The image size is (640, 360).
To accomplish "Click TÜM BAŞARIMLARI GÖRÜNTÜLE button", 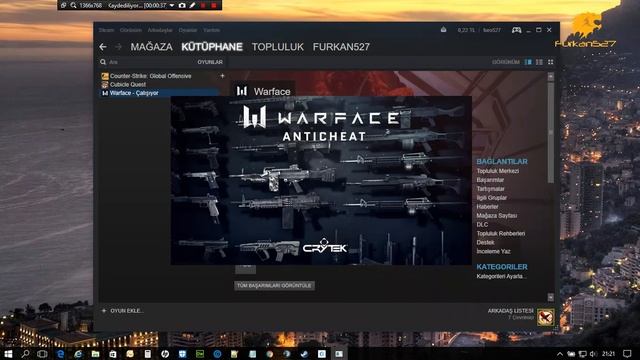I will [274, 286].
